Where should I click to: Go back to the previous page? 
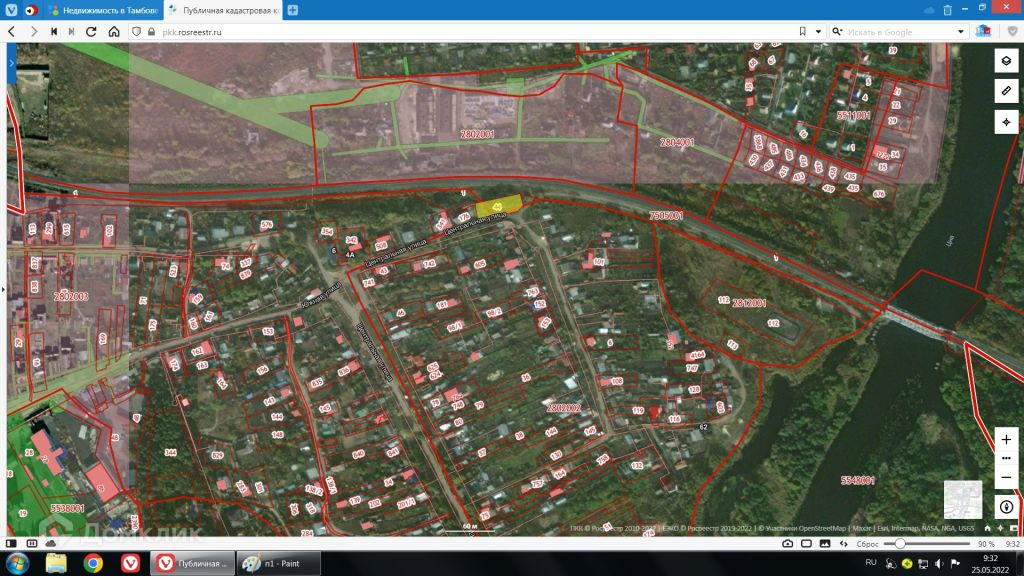(11, 31)
